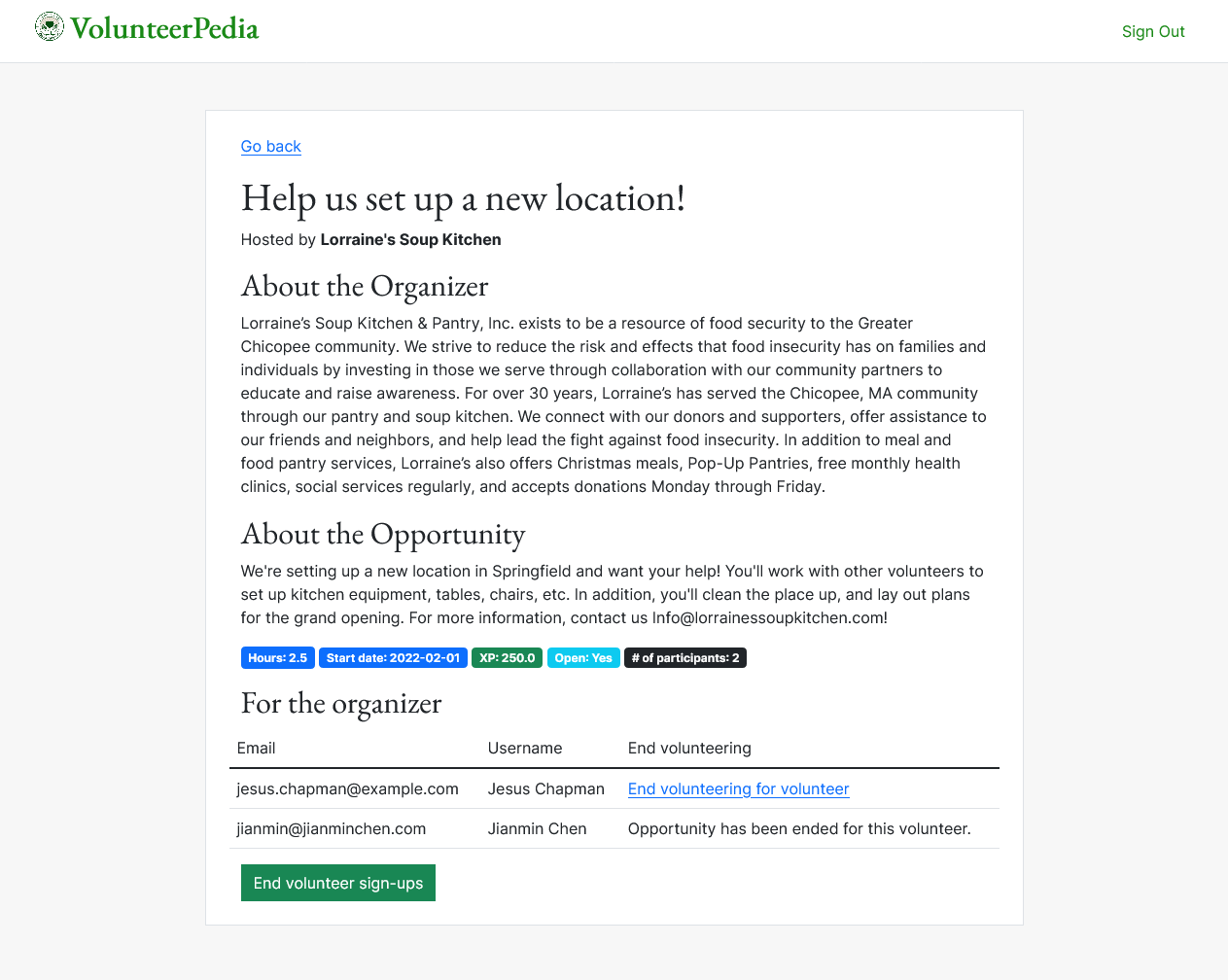This screenshot has height=980, width=1228.
Task: Click the End volunteering column header
Action: (689, 748)
